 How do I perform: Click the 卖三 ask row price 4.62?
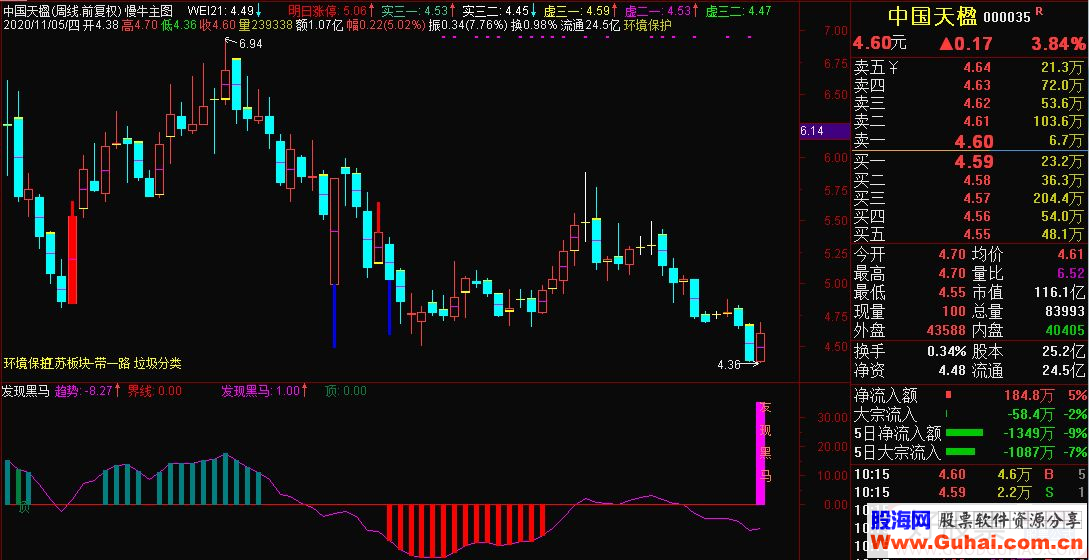(x=976, y=104)
